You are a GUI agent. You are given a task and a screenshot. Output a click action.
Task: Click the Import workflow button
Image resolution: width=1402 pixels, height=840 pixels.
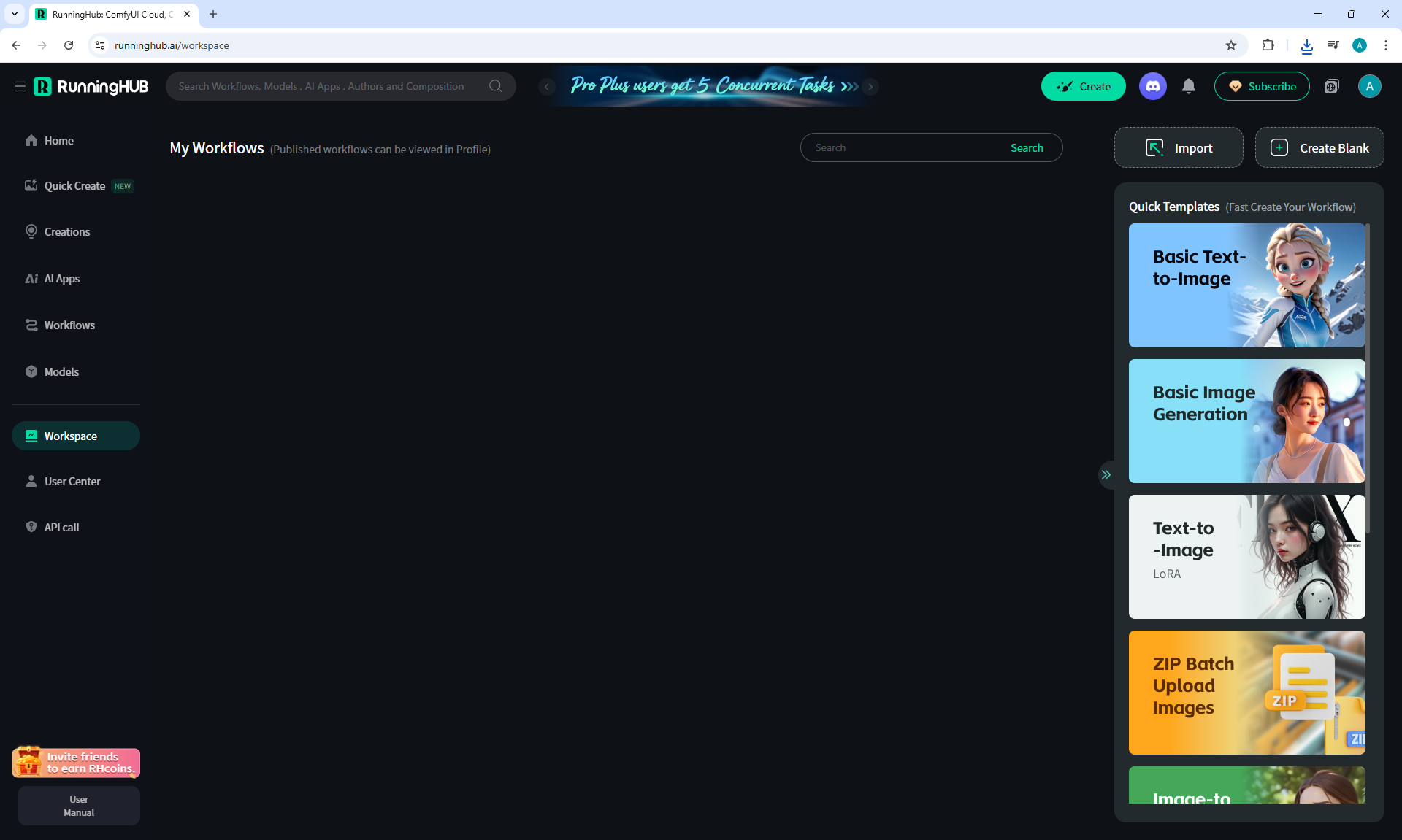pyautogui.click(x=1178, y=148)
